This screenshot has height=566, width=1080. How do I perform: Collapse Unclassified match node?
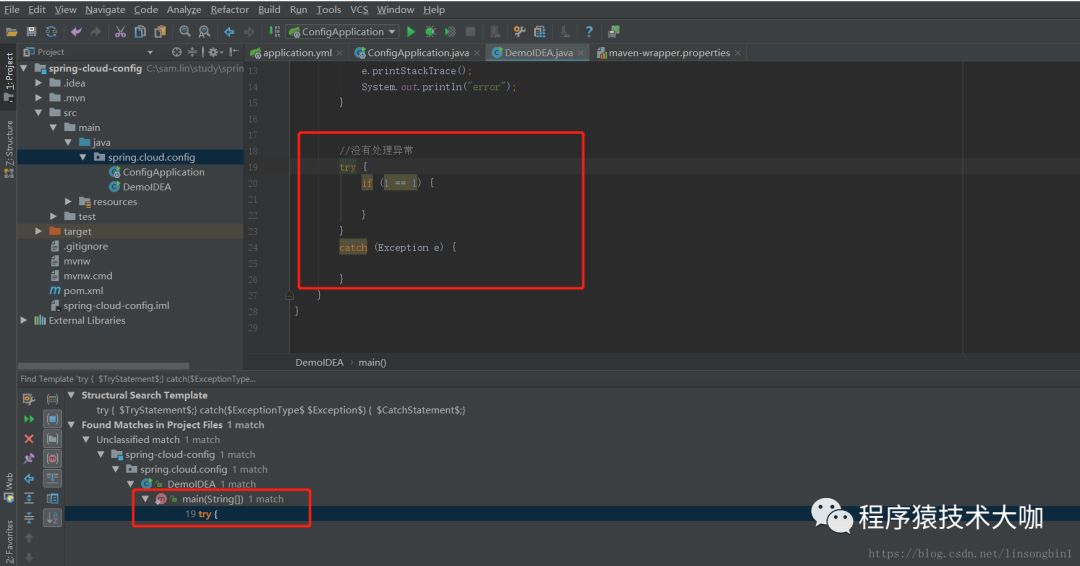point(86,439)
